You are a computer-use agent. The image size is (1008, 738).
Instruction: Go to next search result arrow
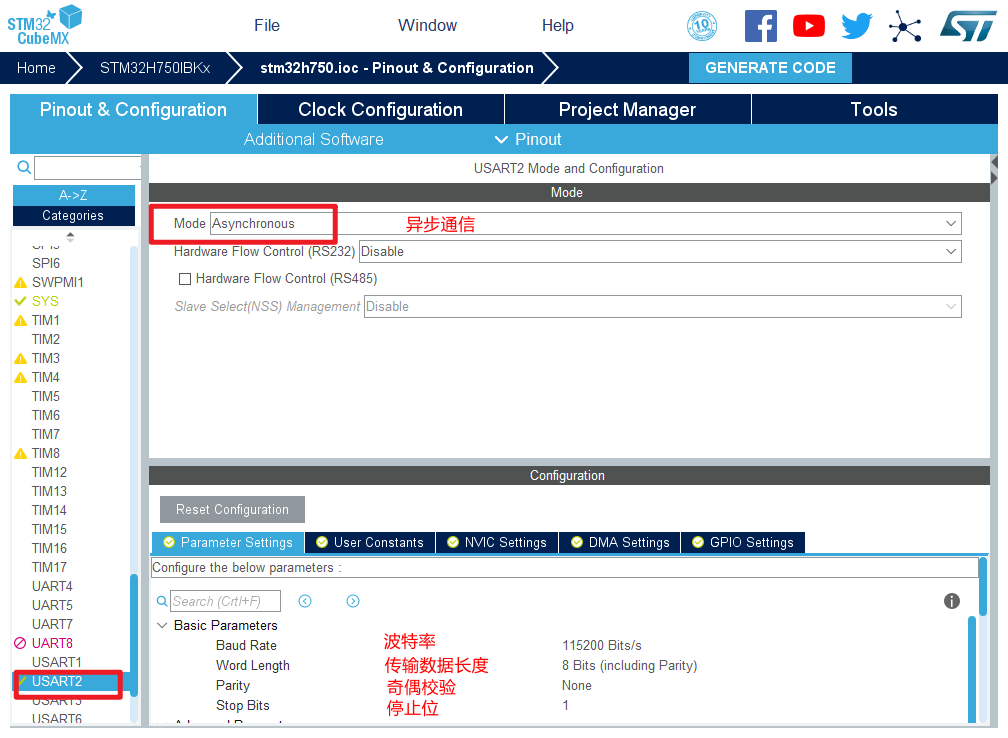tap(353, 601)
